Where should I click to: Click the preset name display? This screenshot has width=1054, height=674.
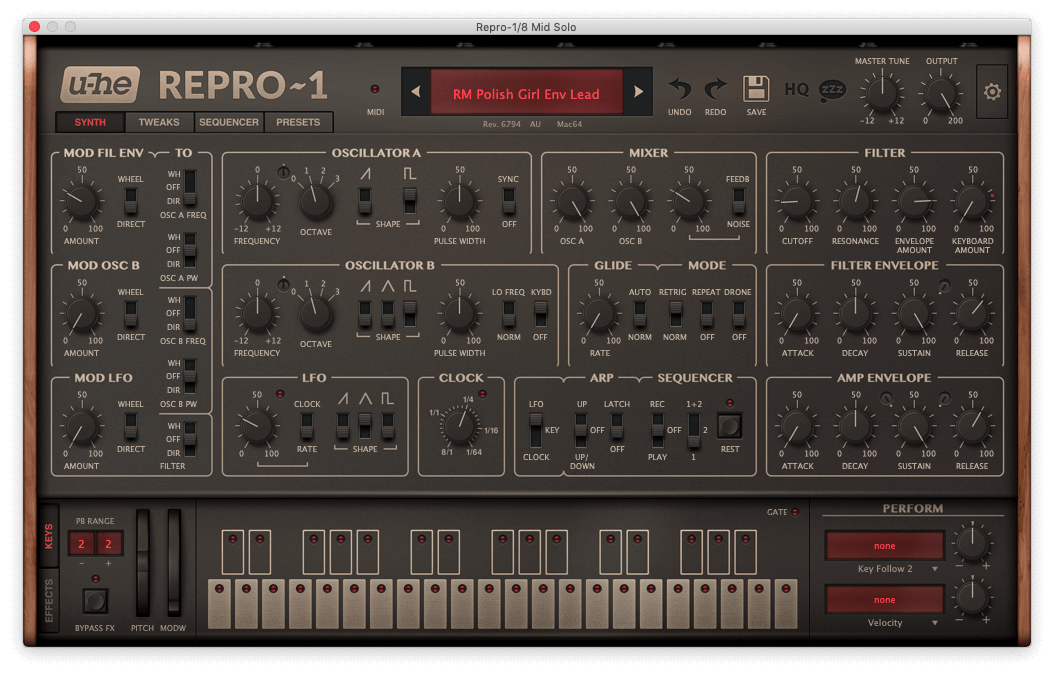click(526, 94)
